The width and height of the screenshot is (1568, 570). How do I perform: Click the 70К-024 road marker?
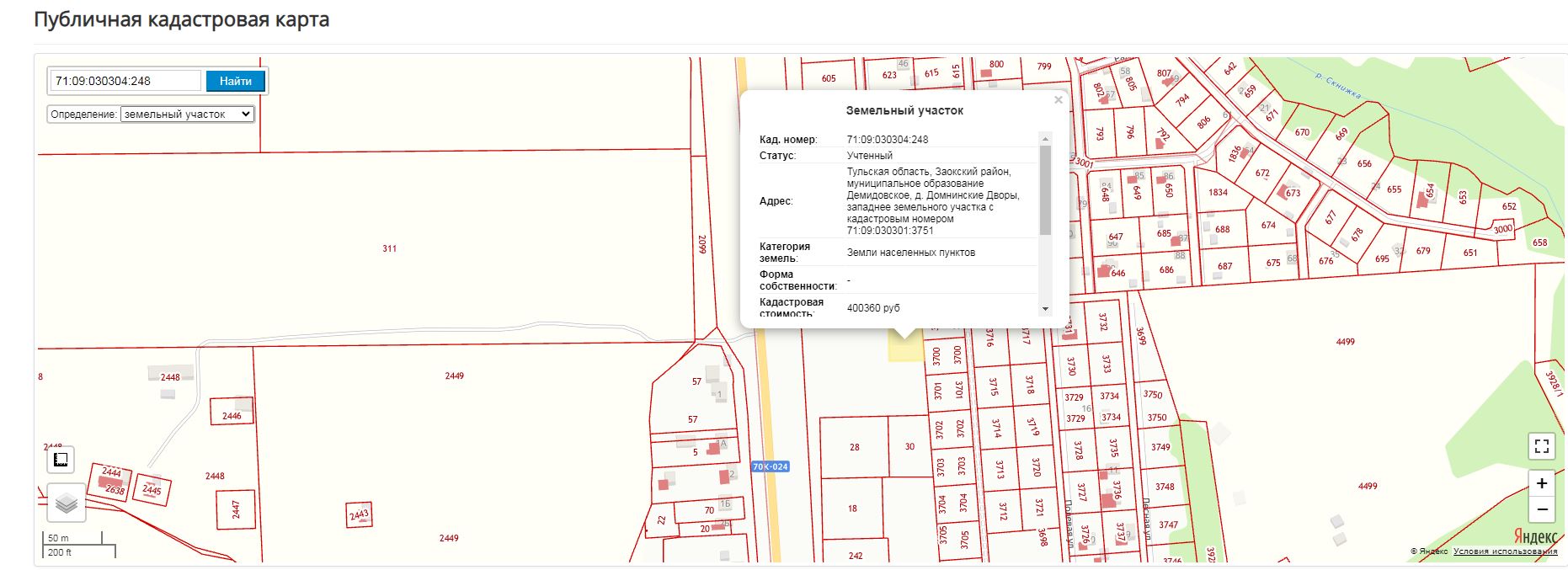(770, 466)
